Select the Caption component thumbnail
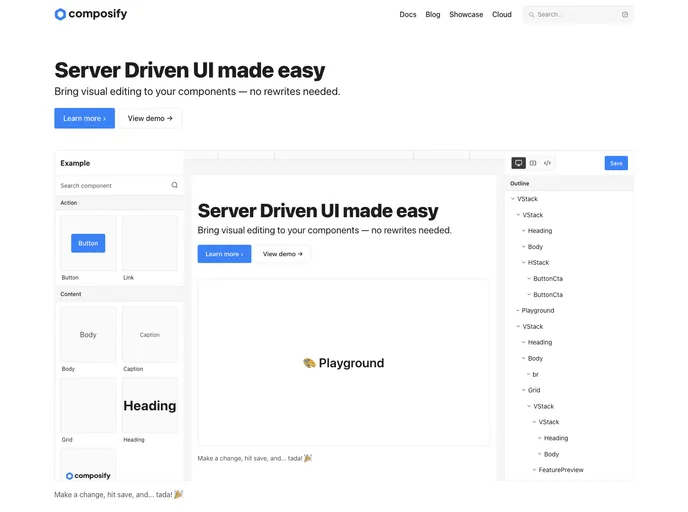 pos(150,334)
